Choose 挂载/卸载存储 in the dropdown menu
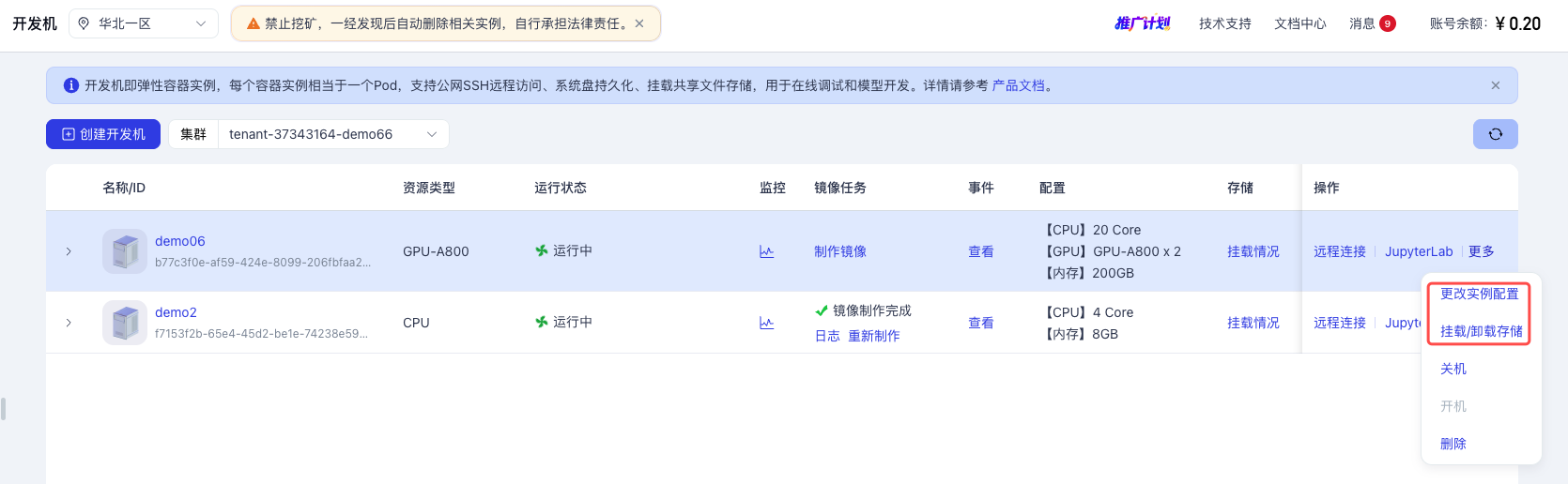This screenshot has width=1568, height=484. tap(1481, 331)
